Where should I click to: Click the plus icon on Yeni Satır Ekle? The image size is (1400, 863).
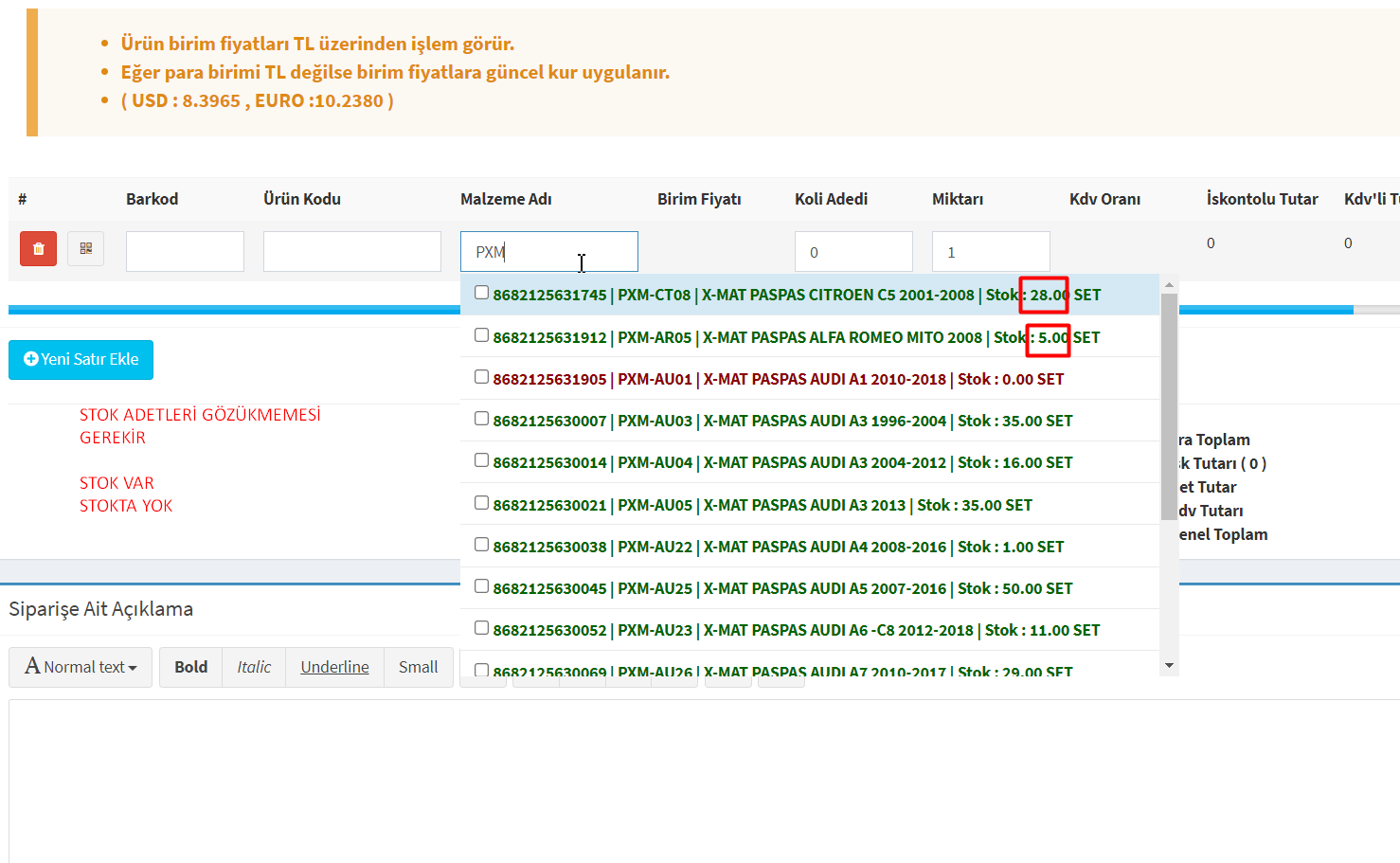point(30,359)
